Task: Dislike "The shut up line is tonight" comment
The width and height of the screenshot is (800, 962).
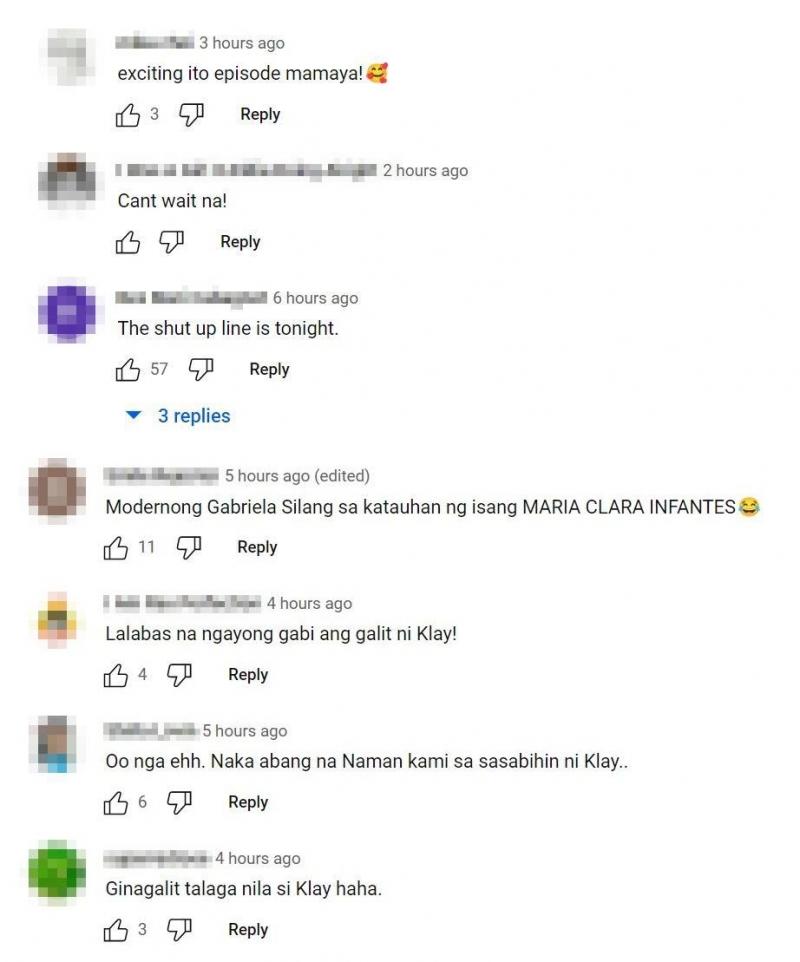Action: pos(201,370)
